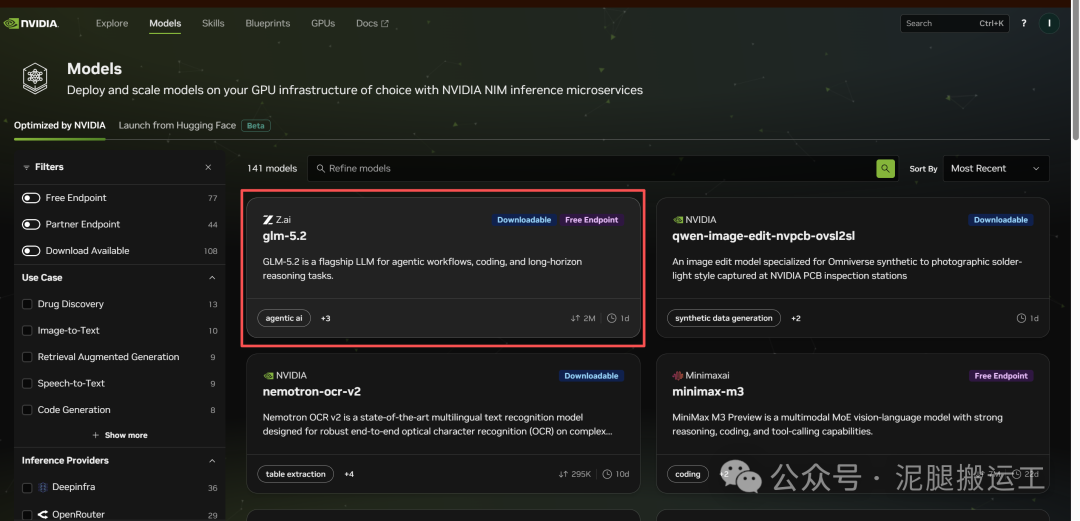Click the Minimaxai logo icon
Screen dimensions: 1080x521
coord(678,376)
